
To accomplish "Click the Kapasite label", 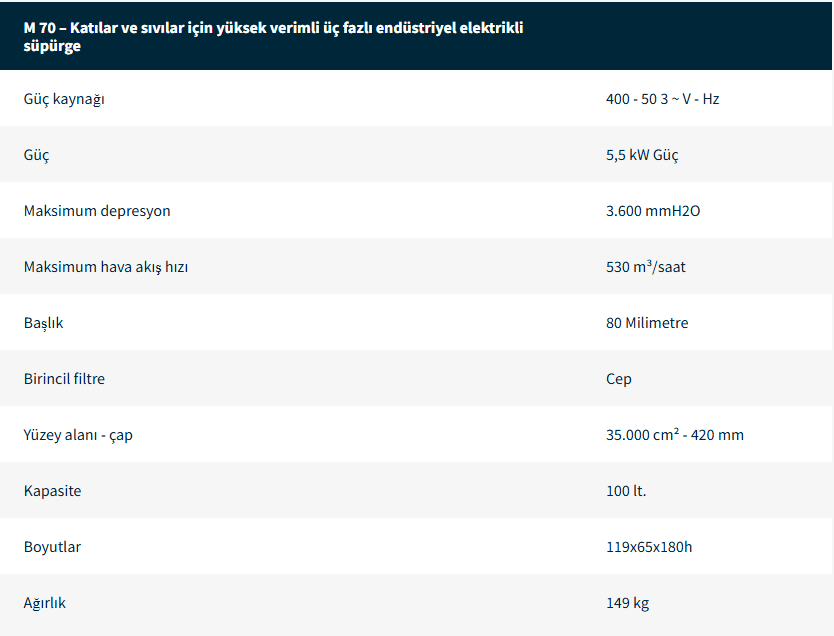I will 53,491.
